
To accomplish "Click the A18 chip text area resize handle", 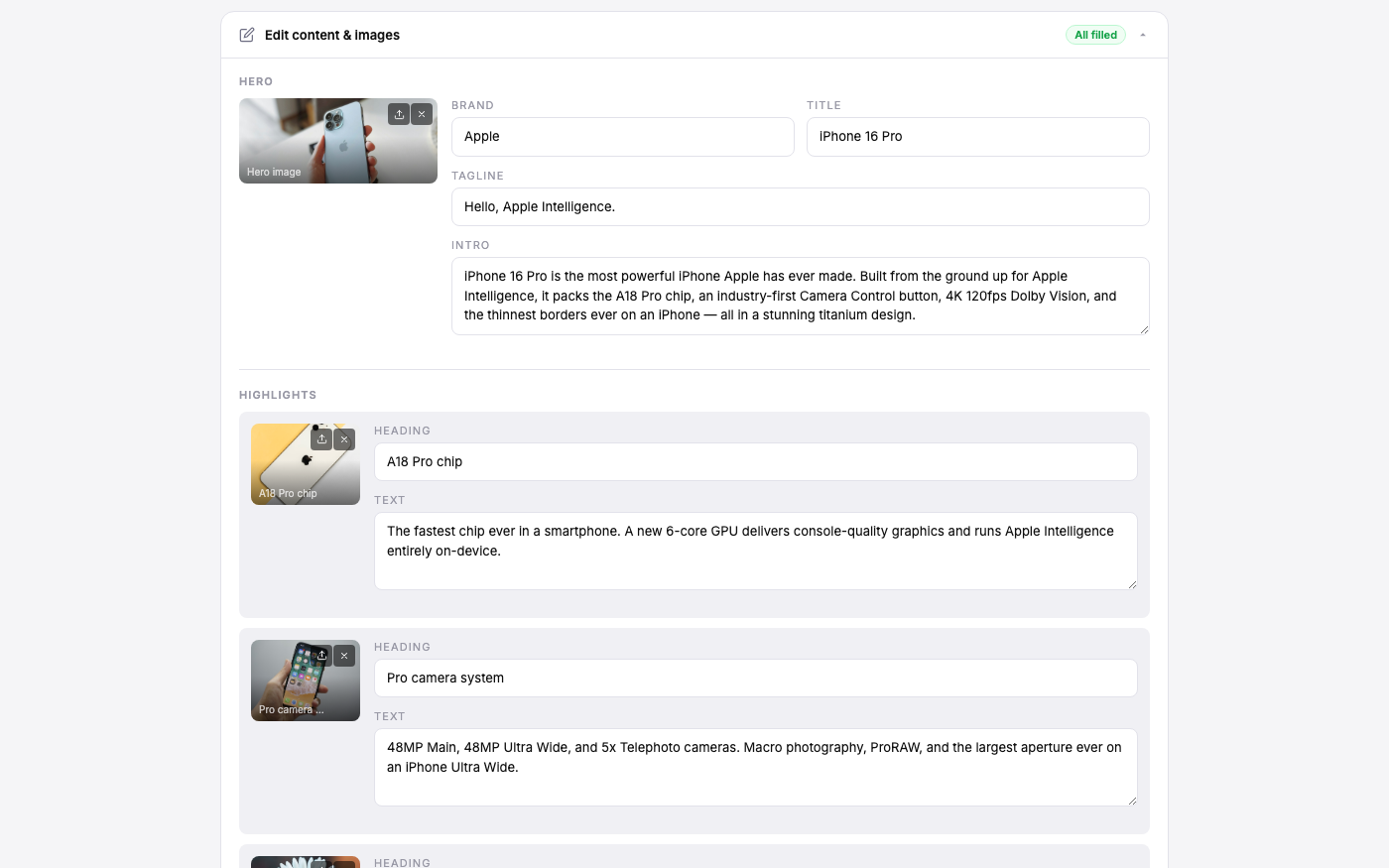I will pyautogui.click(x=1132, y=584).
